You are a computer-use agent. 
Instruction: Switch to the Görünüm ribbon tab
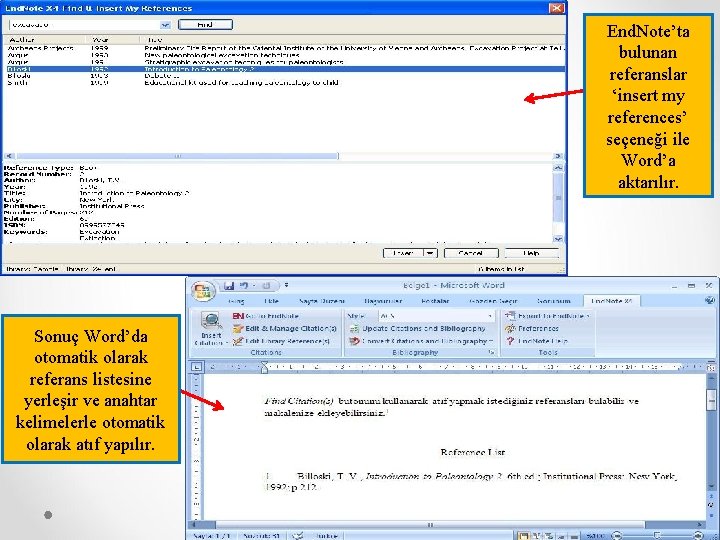(553, 301)
